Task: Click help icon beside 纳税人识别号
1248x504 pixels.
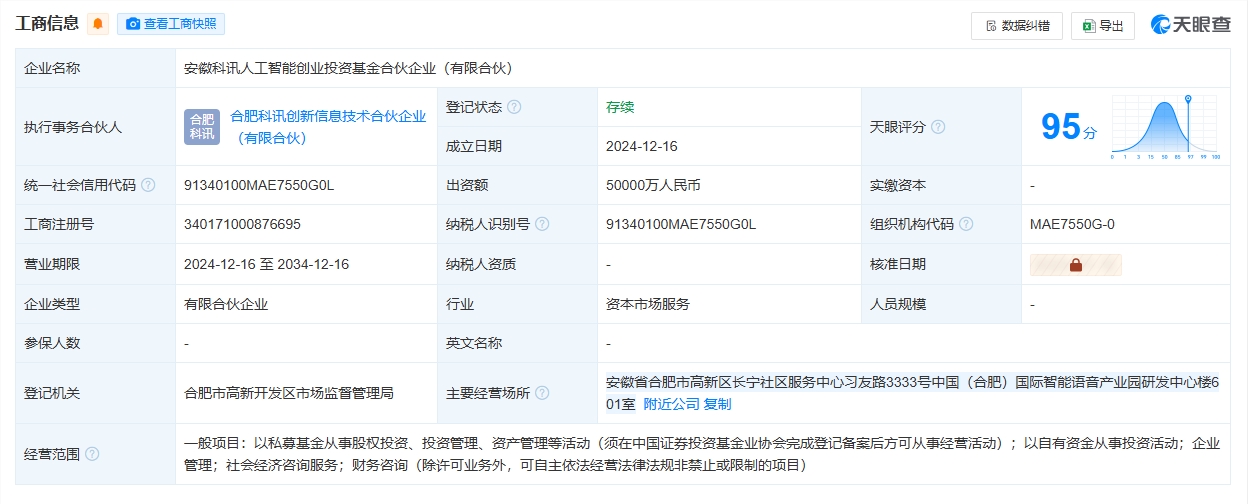Action: 542,224
